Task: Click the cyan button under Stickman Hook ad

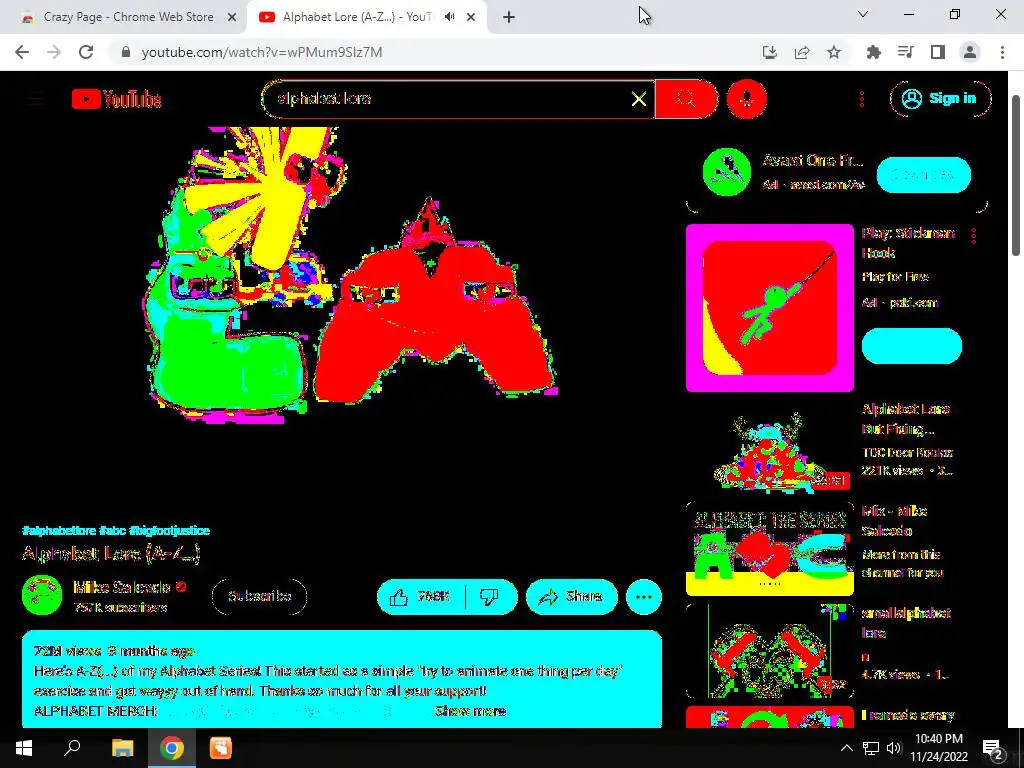Action: pyautogui.click(x=912, y=345)
